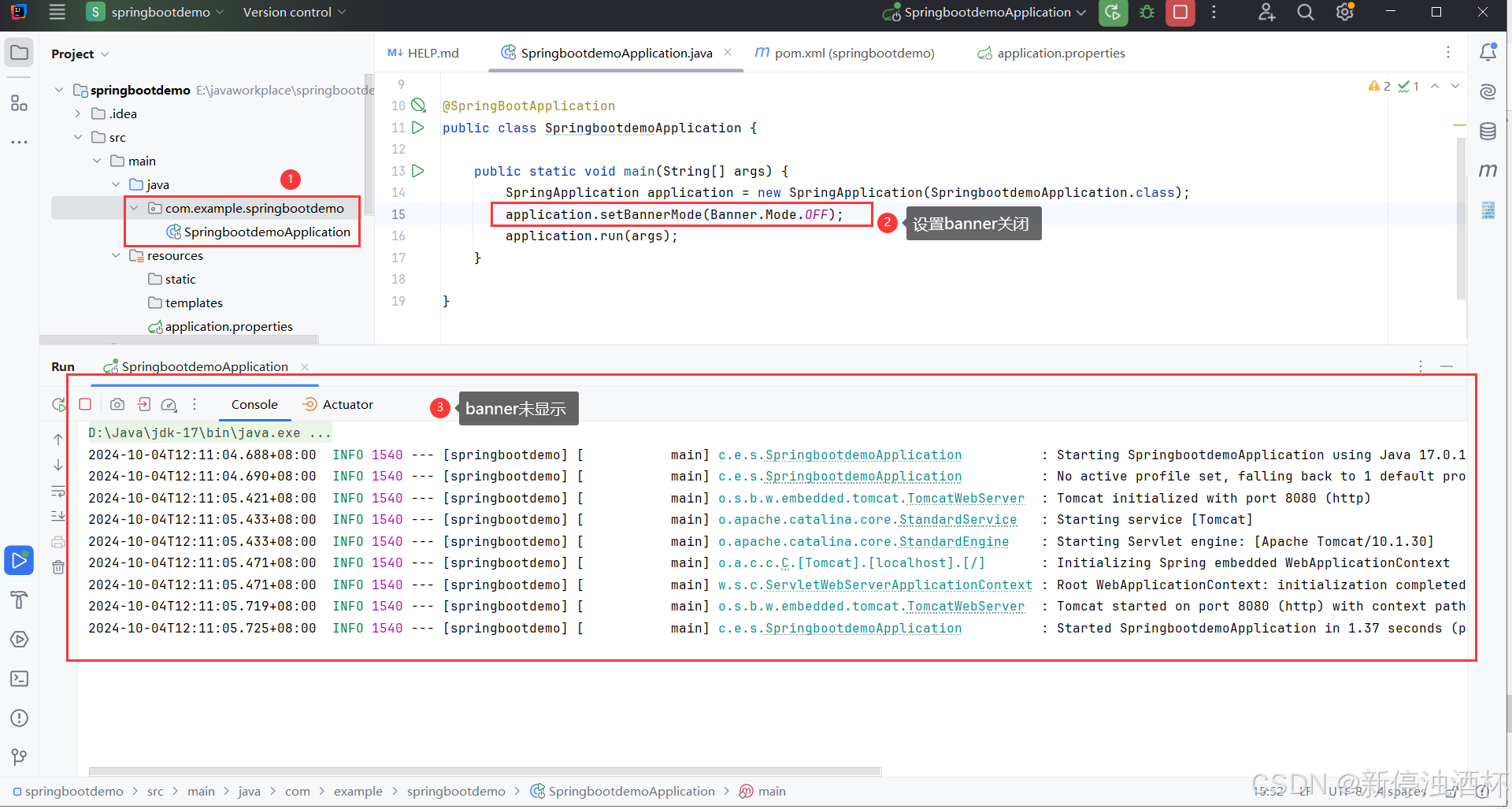Click 'example' breadcrumb in navigation bar
1512x809 pixels.
pyautogui.click(x=358, y=791)
